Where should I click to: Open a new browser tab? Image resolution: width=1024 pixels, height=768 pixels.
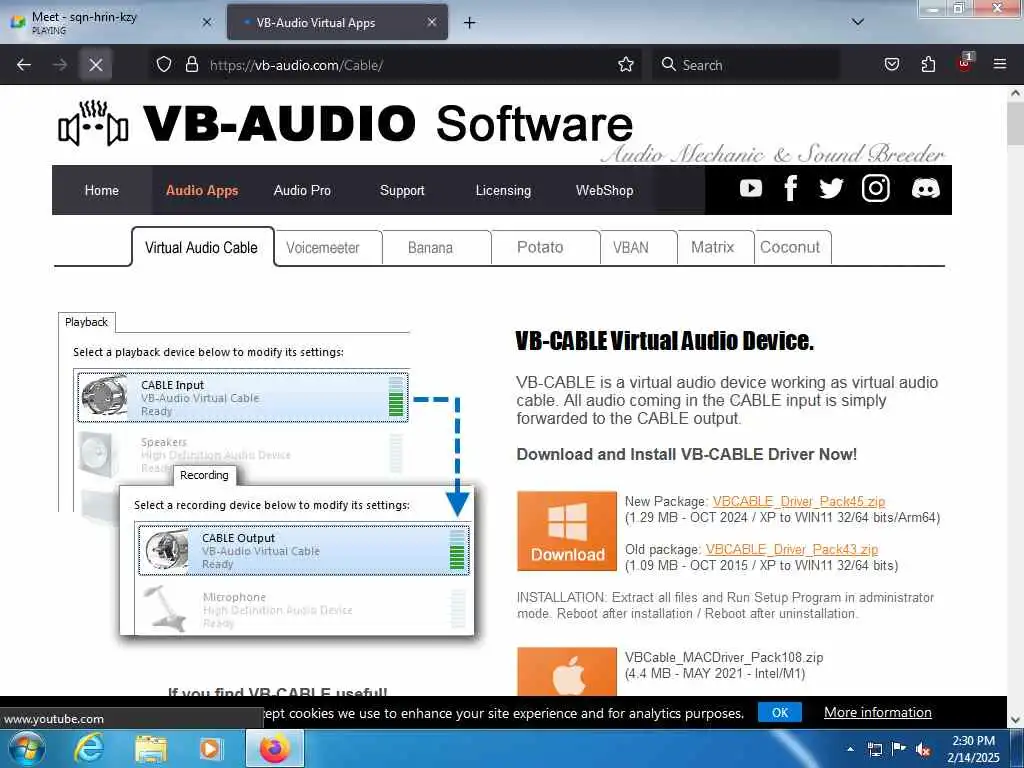point(470,23)
